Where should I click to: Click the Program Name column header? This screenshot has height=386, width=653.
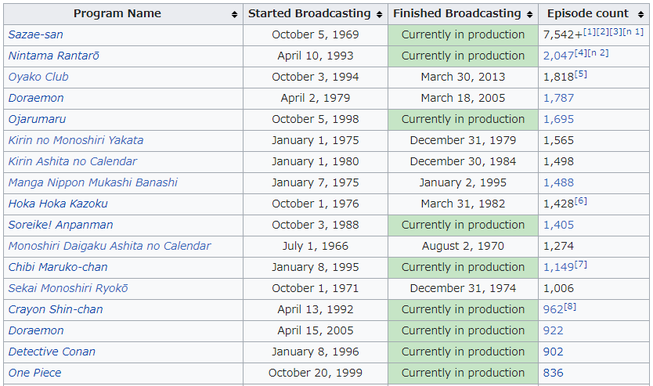[123, 14]
